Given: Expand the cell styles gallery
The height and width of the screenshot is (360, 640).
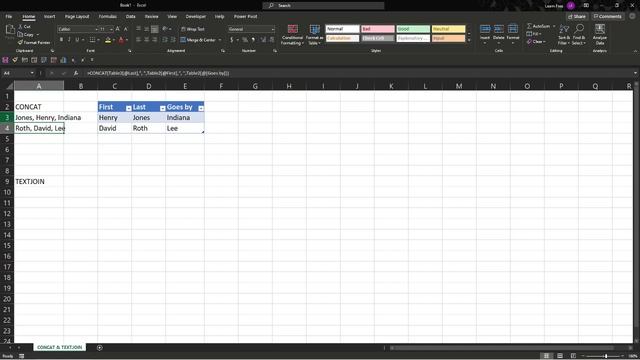Looking at the screenshot, I should pyautogui.click(x=469, y=40).
